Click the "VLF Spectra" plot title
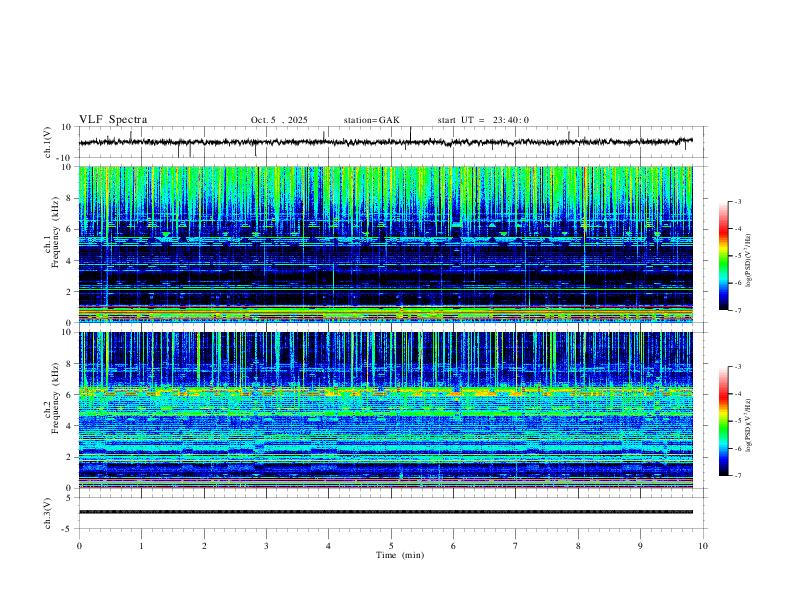Viewport: 792px width, 612px height. pos(113,120)
